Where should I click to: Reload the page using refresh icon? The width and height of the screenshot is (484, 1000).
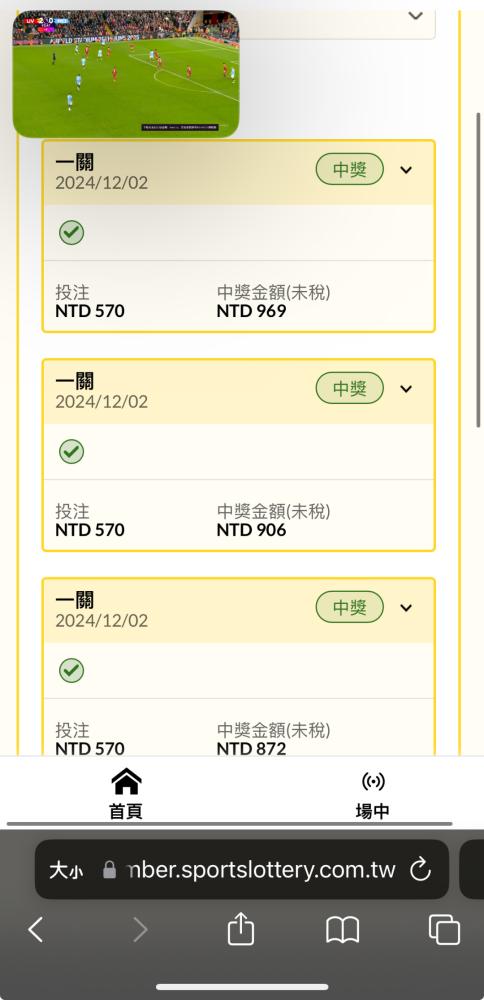coord(420,869)
